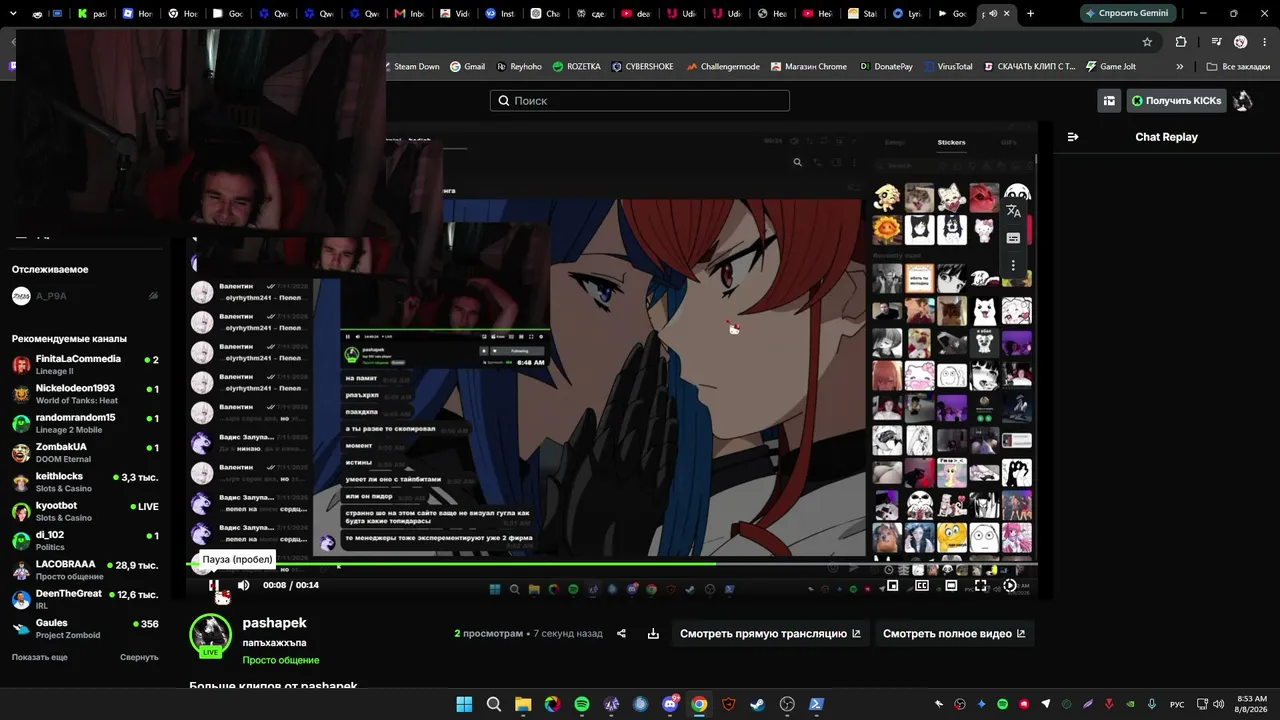Open Windows taskbar search
The image size is (1280, 720).
(x=494, y=704)
